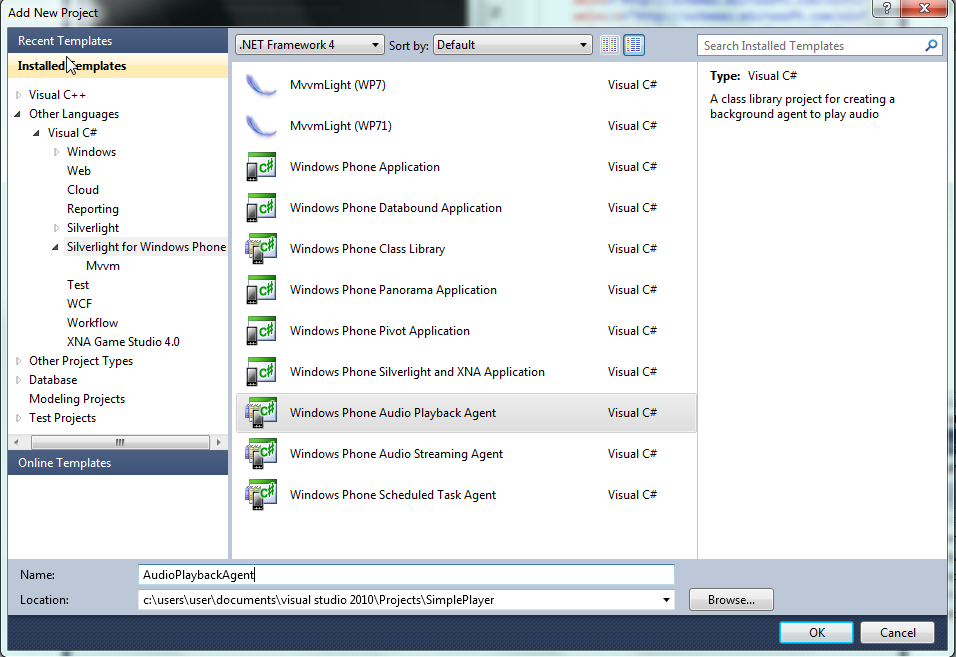Image resolution: width=956 pixels, height=657 pixels.
Task: Click the MvvmLight (WP71) feather icon
Action: coord(262,126)
